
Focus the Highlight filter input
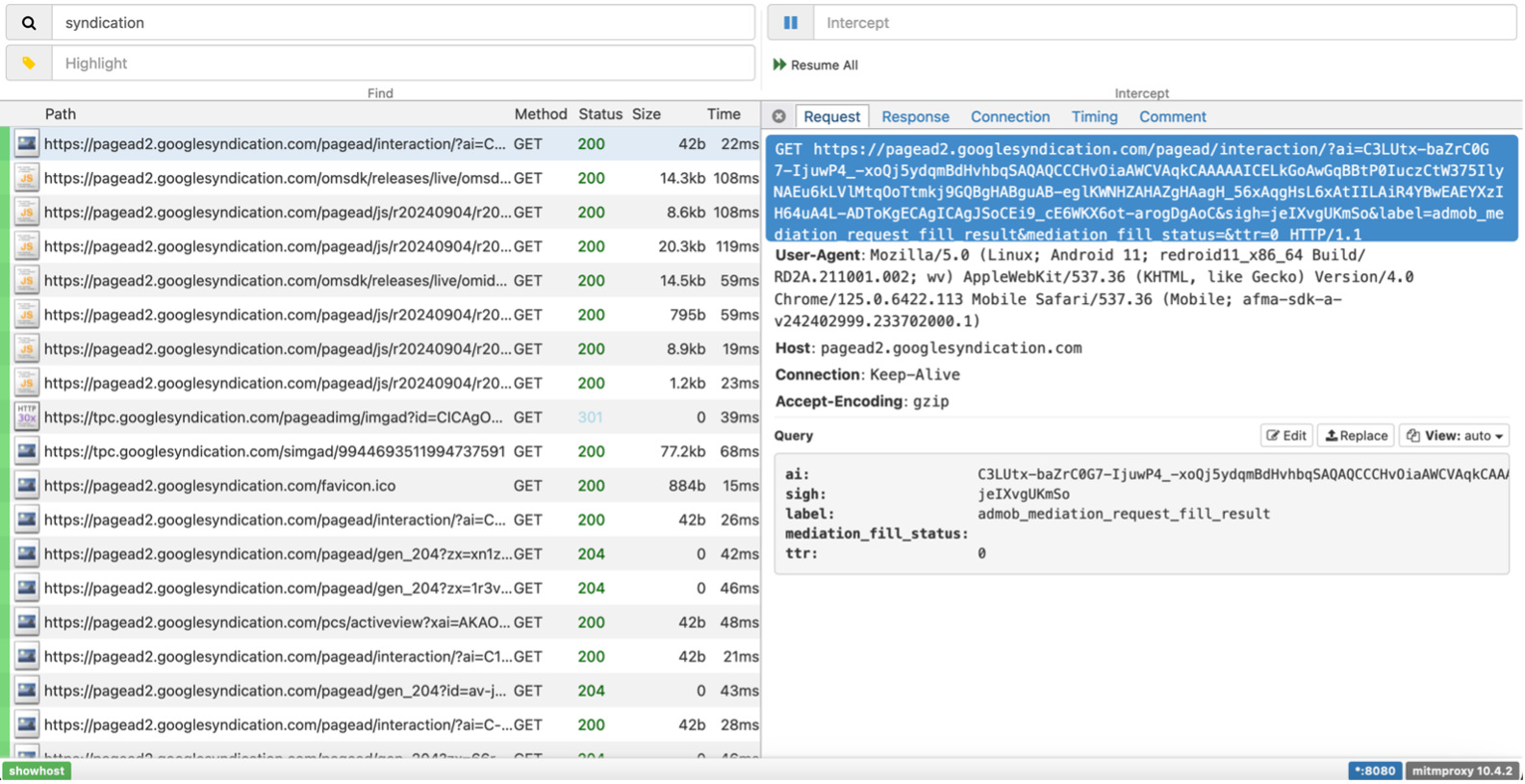tap(404, 63)
